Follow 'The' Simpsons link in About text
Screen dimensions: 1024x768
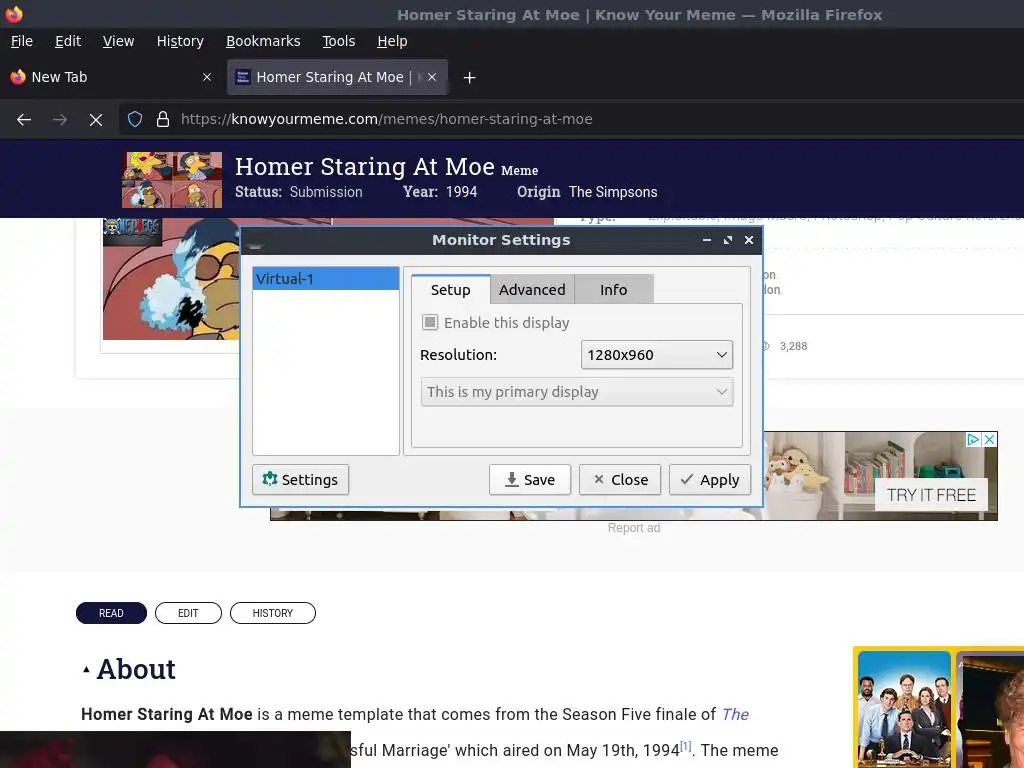[735, 714]
